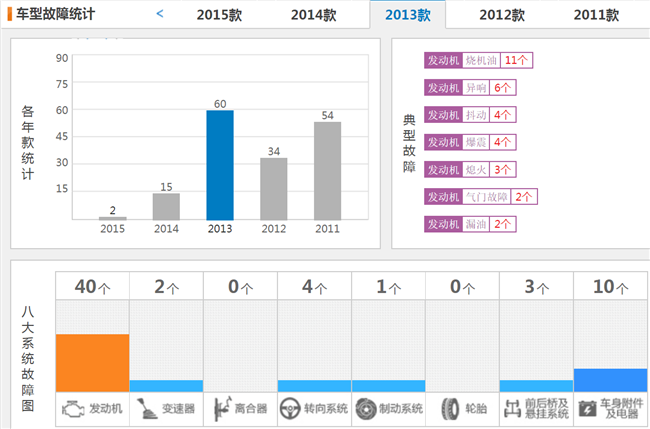
Task: Open the 发动机 气门故障 2个 fault tag
Action: click(x=481, y=196)
